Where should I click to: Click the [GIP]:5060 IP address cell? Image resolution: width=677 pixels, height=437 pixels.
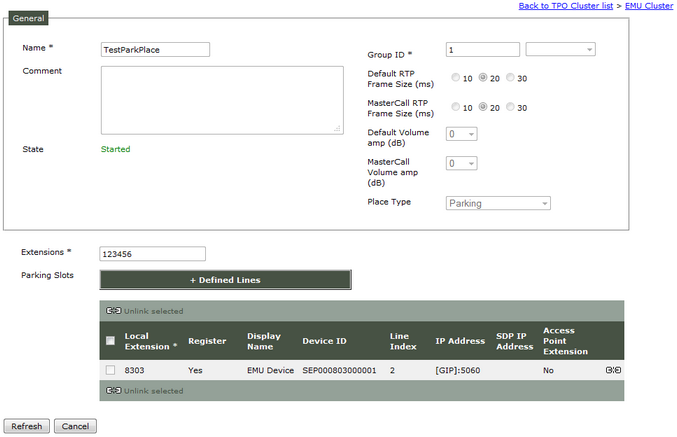[458, 370]
